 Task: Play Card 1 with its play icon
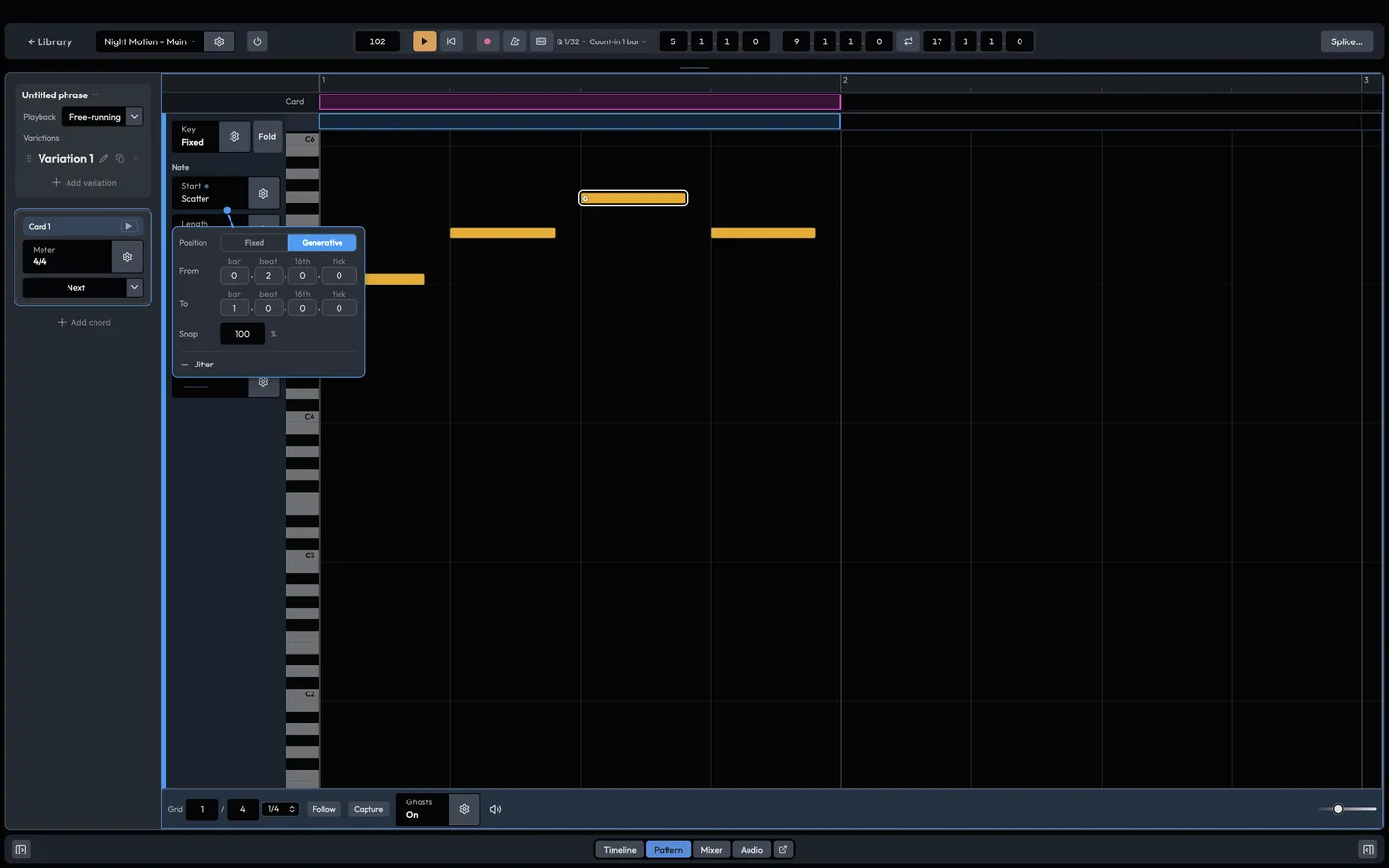128,226
